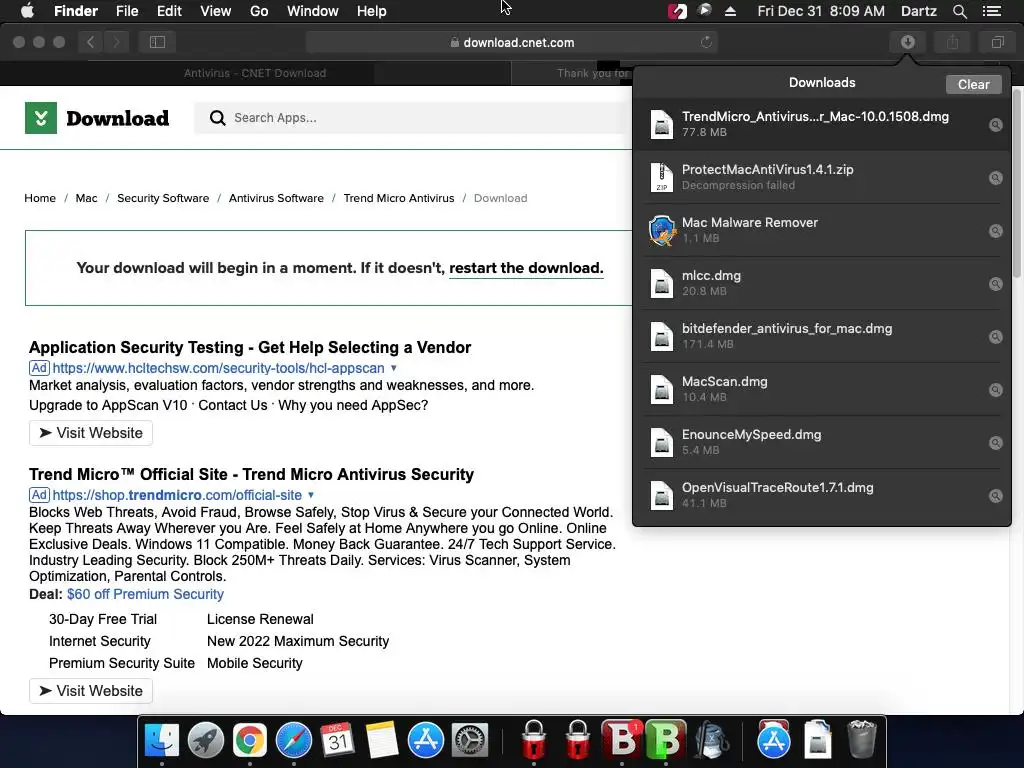Open Safari Downloads toolbar button
The image size is (1024, 768).
tap(908, 42)
